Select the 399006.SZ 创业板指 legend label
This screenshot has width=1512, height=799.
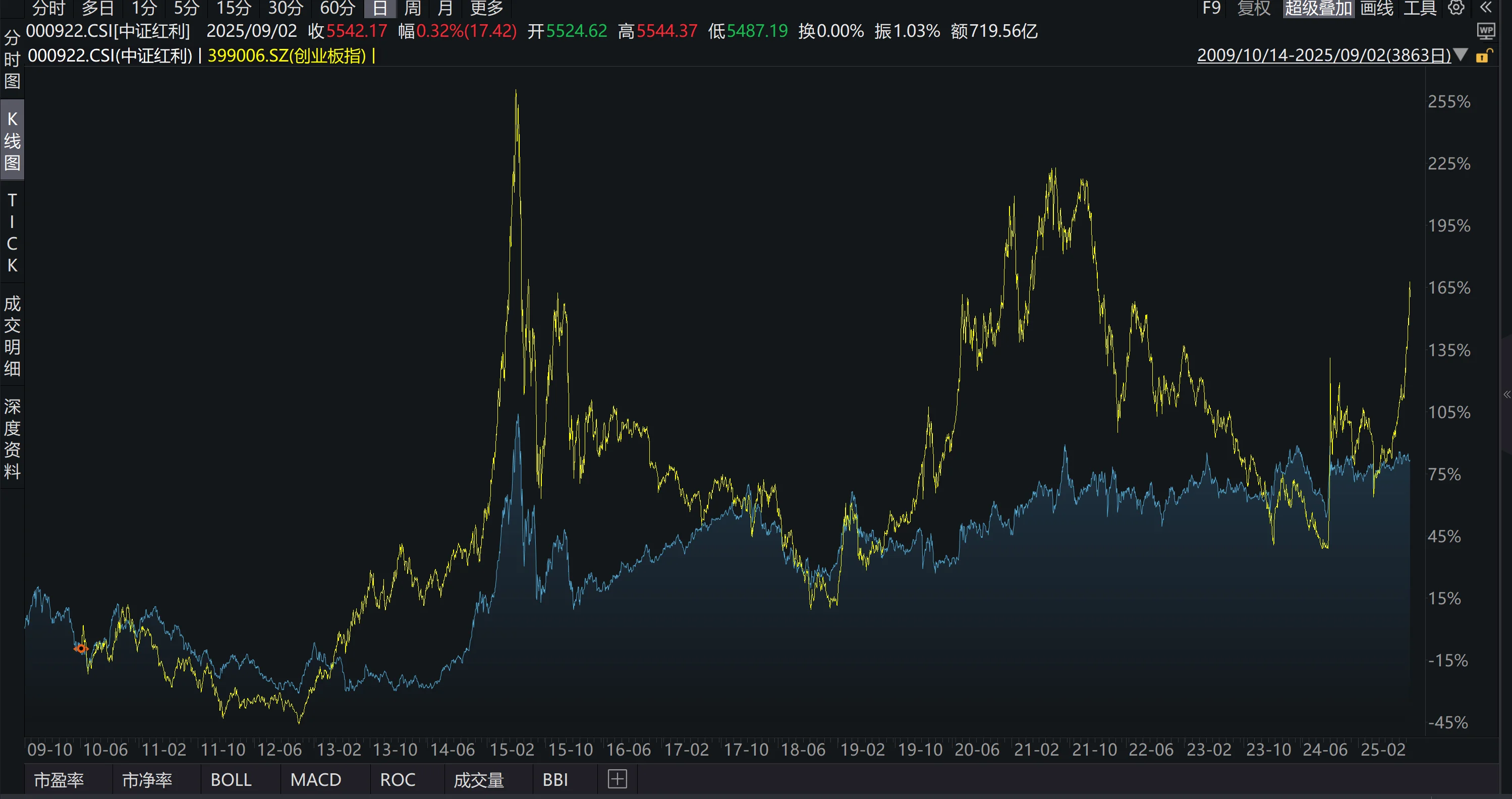click(x=287, y=56)
